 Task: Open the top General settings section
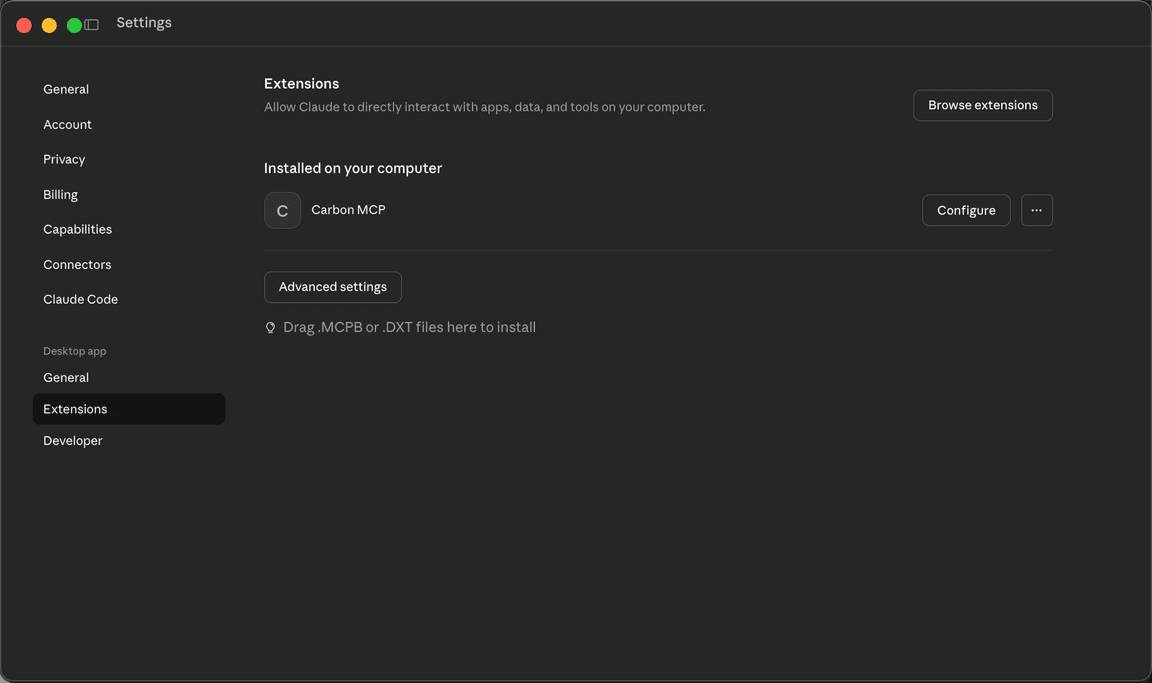pyautogui.click(x=66, y=90)
